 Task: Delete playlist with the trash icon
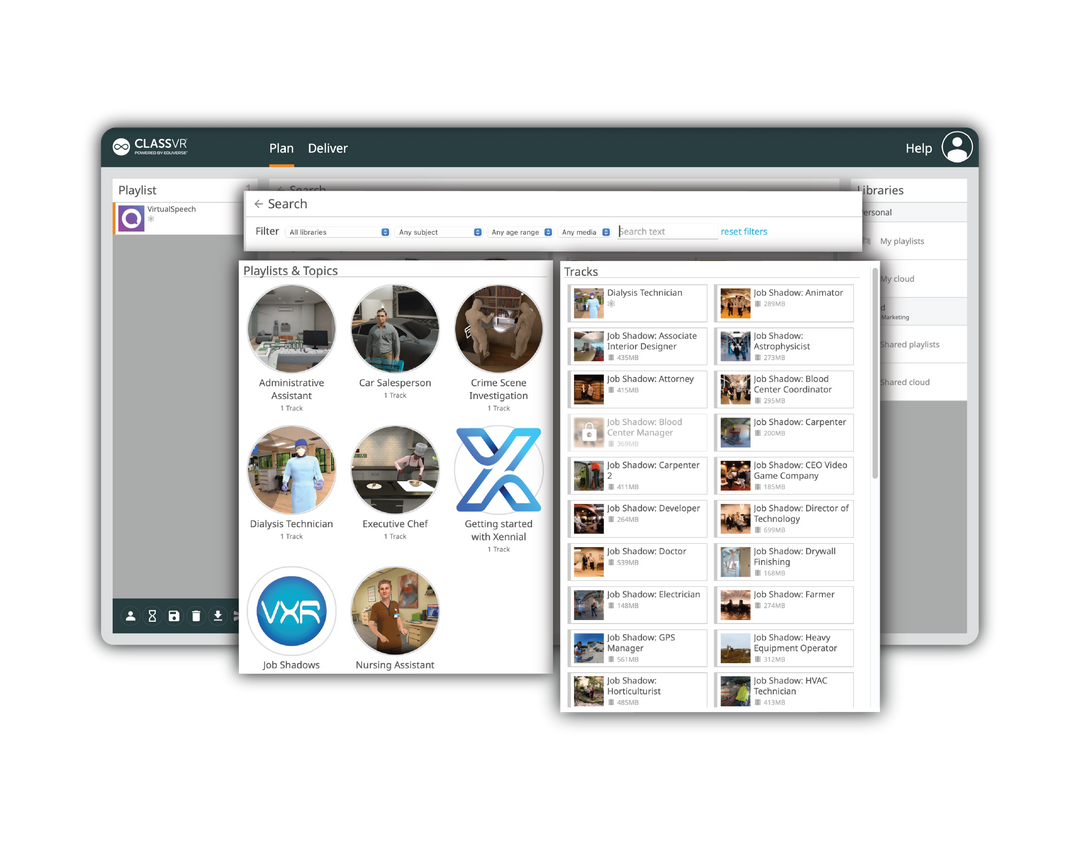click(x=196, y=616)
